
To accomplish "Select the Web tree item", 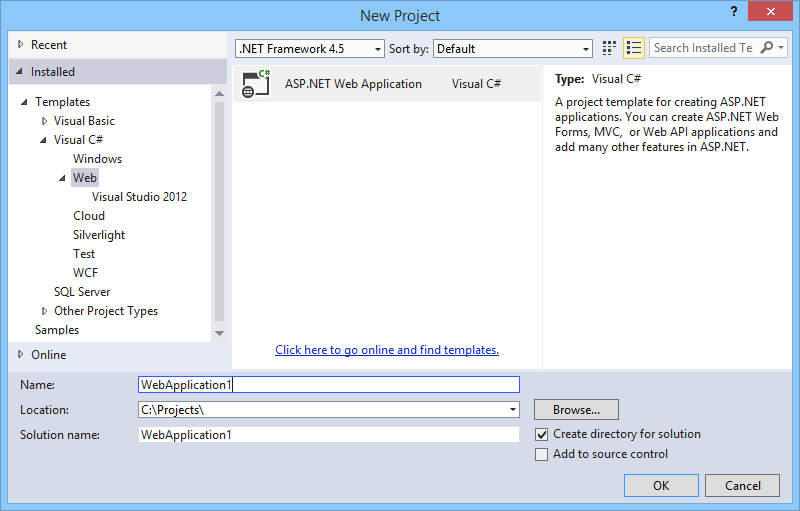I will [x=85, y=177].
